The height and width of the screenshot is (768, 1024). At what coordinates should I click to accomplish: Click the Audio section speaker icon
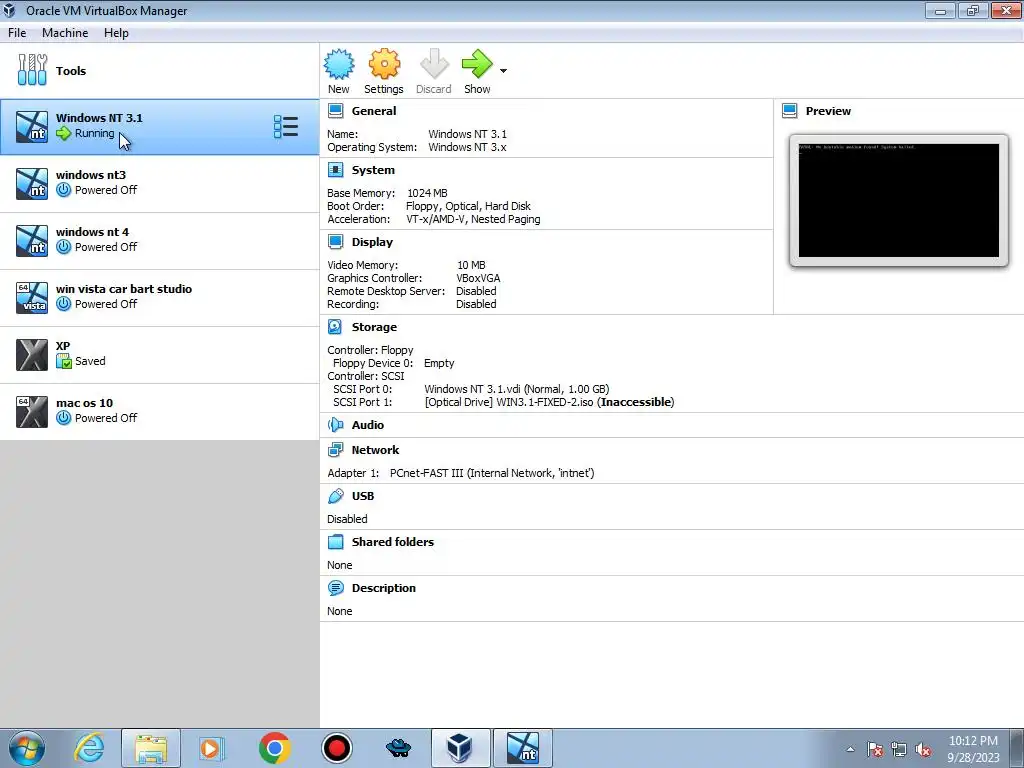[336, 424]
